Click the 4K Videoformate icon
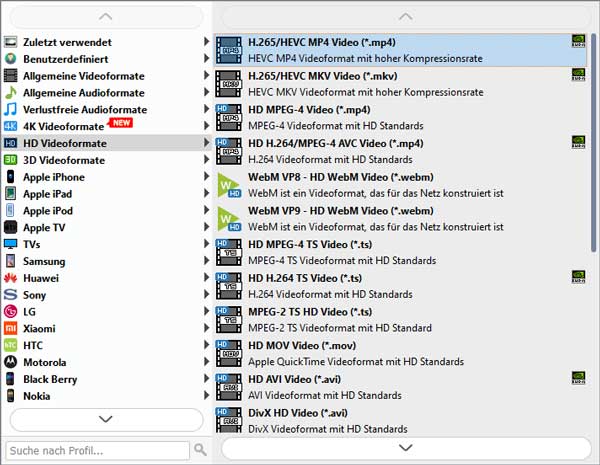Viewport: 600px width, 465px height. 10,126
